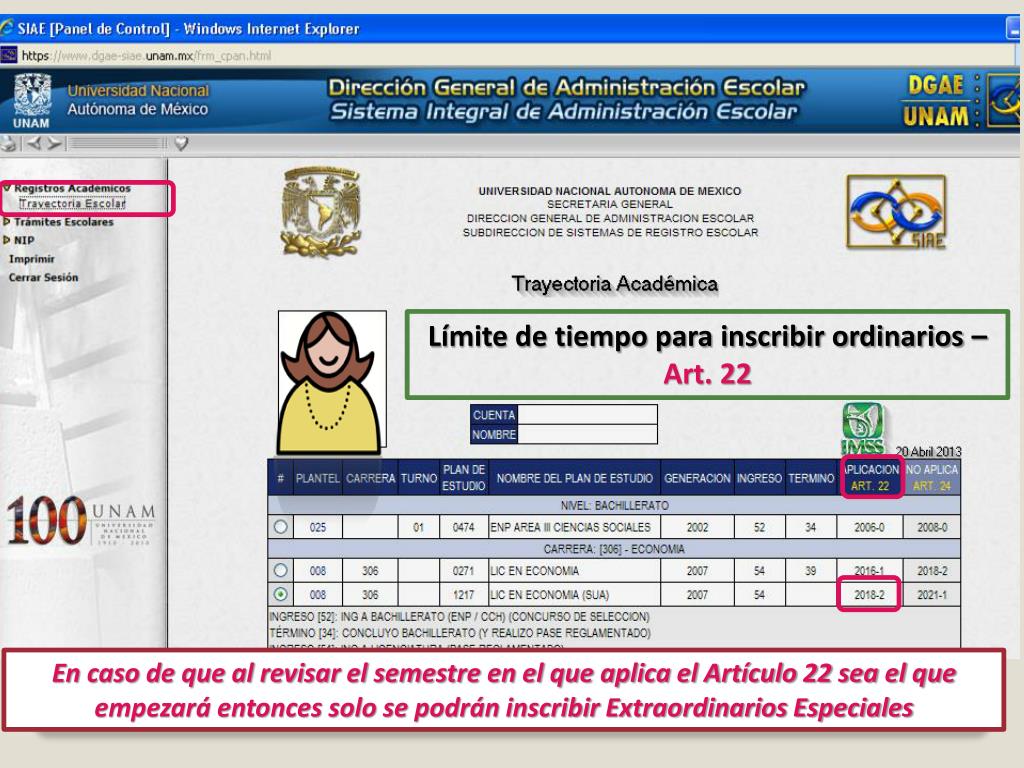Click the CARRERA column header

[x=370, y=478]
